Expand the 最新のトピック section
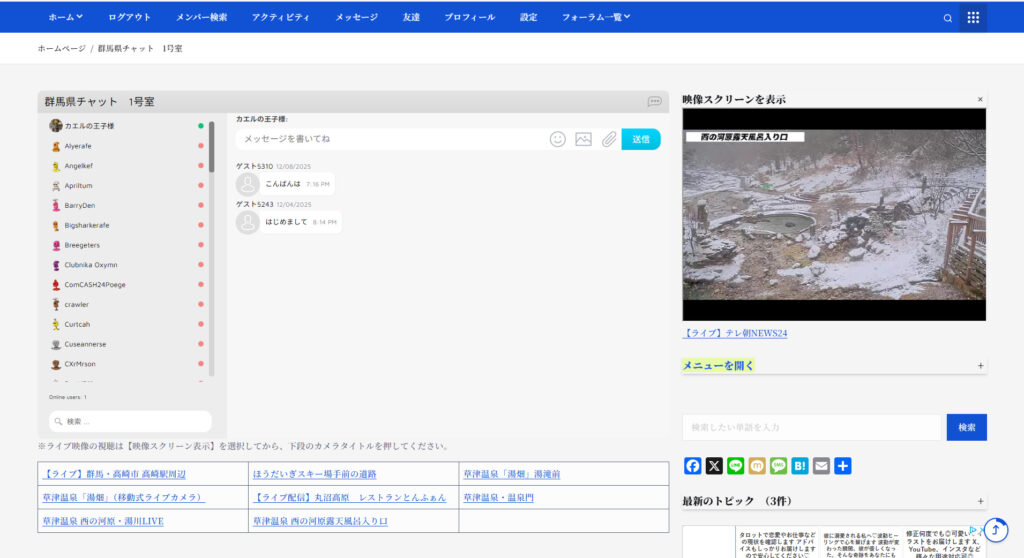Viewport: 1024px width, 558px height. [x=980, y=501]
